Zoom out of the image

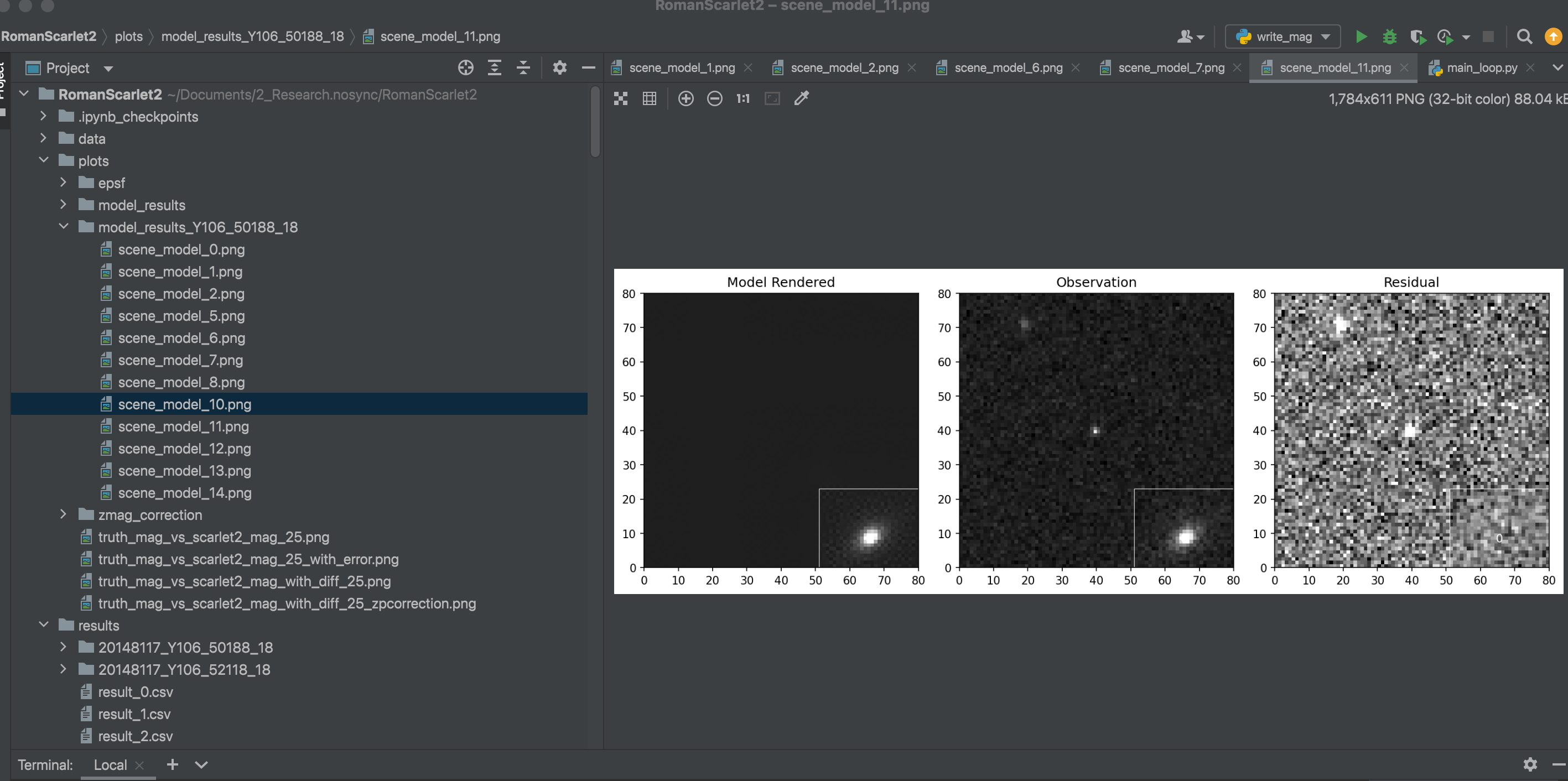tap(715, 98)
